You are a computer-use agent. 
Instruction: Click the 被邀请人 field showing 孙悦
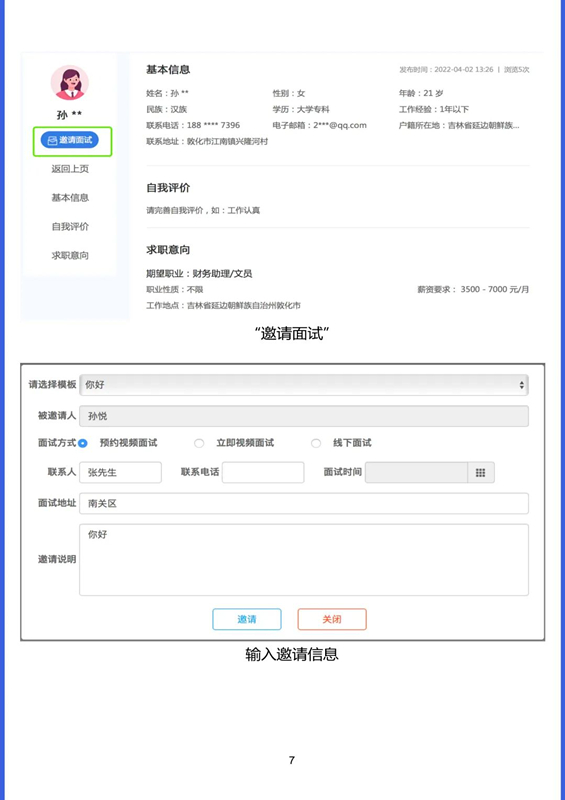point(304,416)
